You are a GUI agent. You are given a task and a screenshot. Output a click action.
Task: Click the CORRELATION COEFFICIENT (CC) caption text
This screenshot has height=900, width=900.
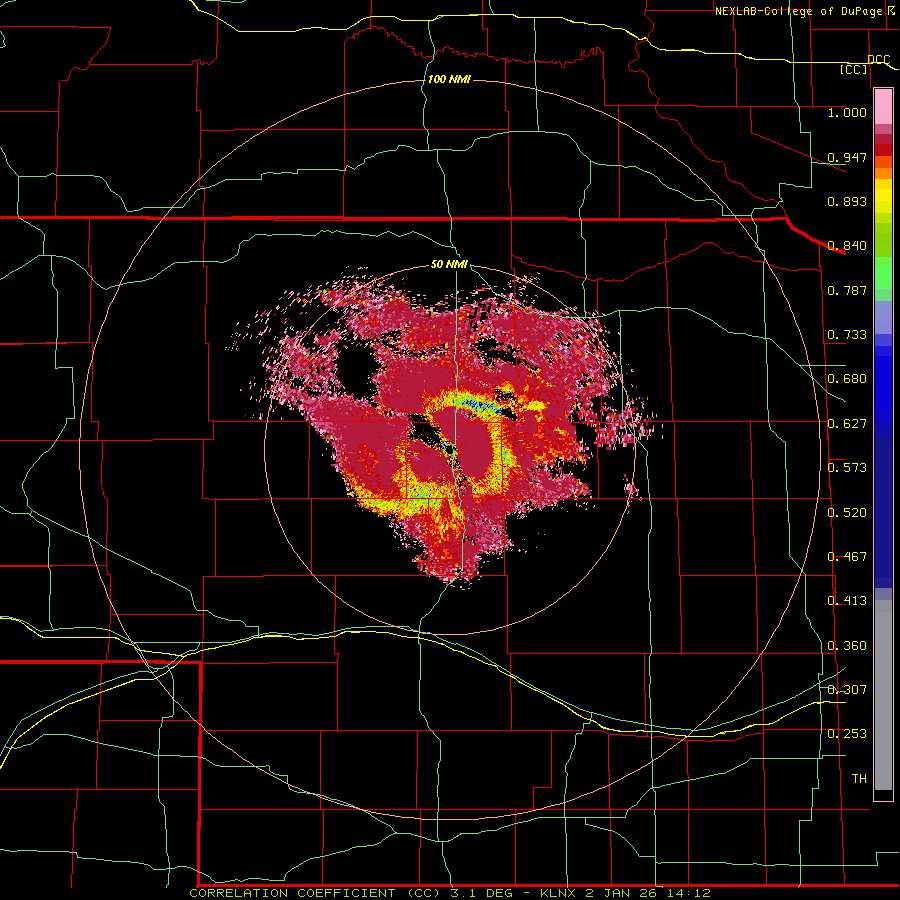[313, 893]
